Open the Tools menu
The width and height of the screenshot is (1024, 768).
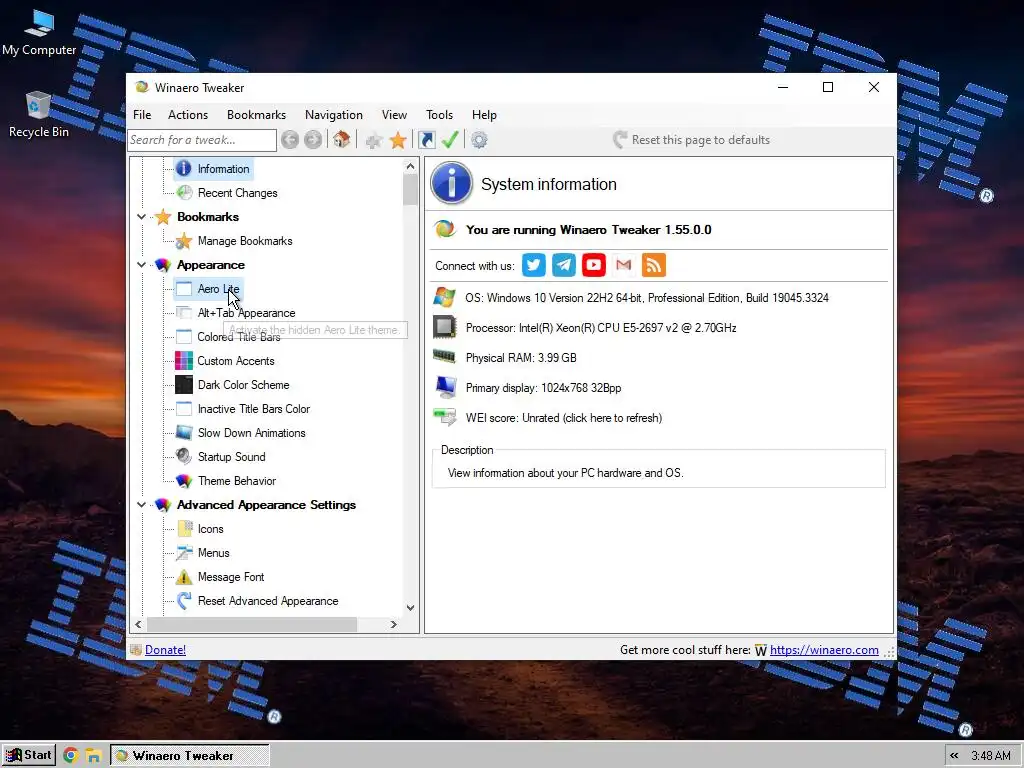(440, 115)
